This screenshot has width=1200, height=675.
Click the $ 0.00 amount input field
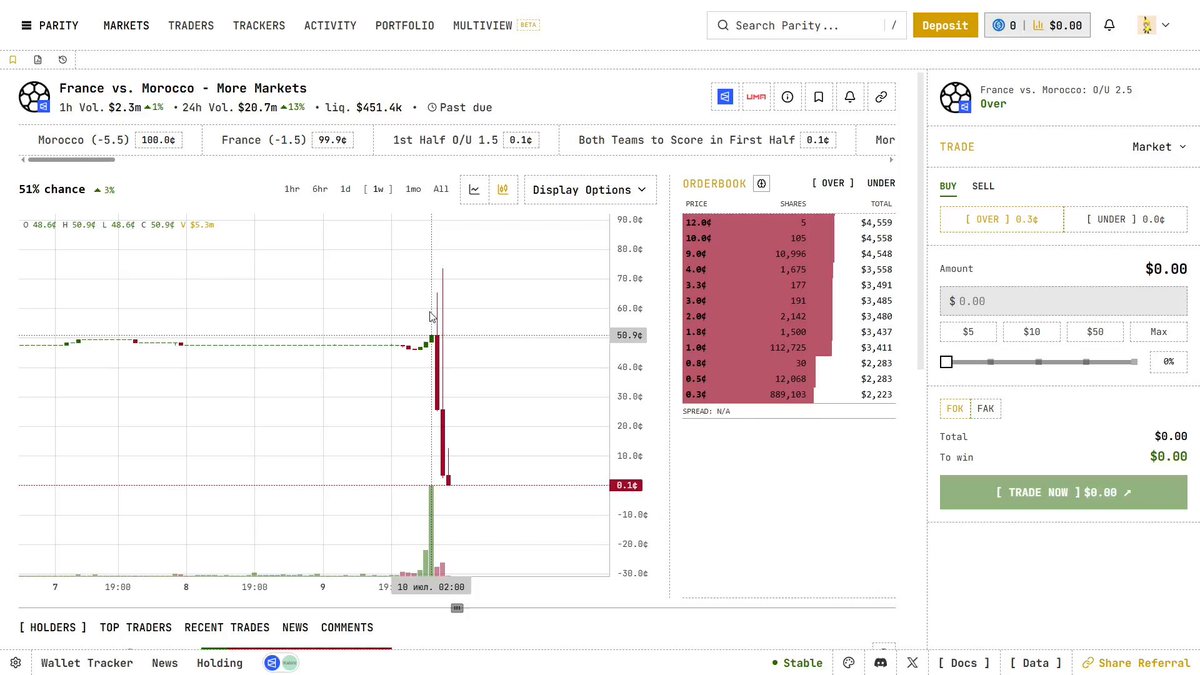[1063, 301]
